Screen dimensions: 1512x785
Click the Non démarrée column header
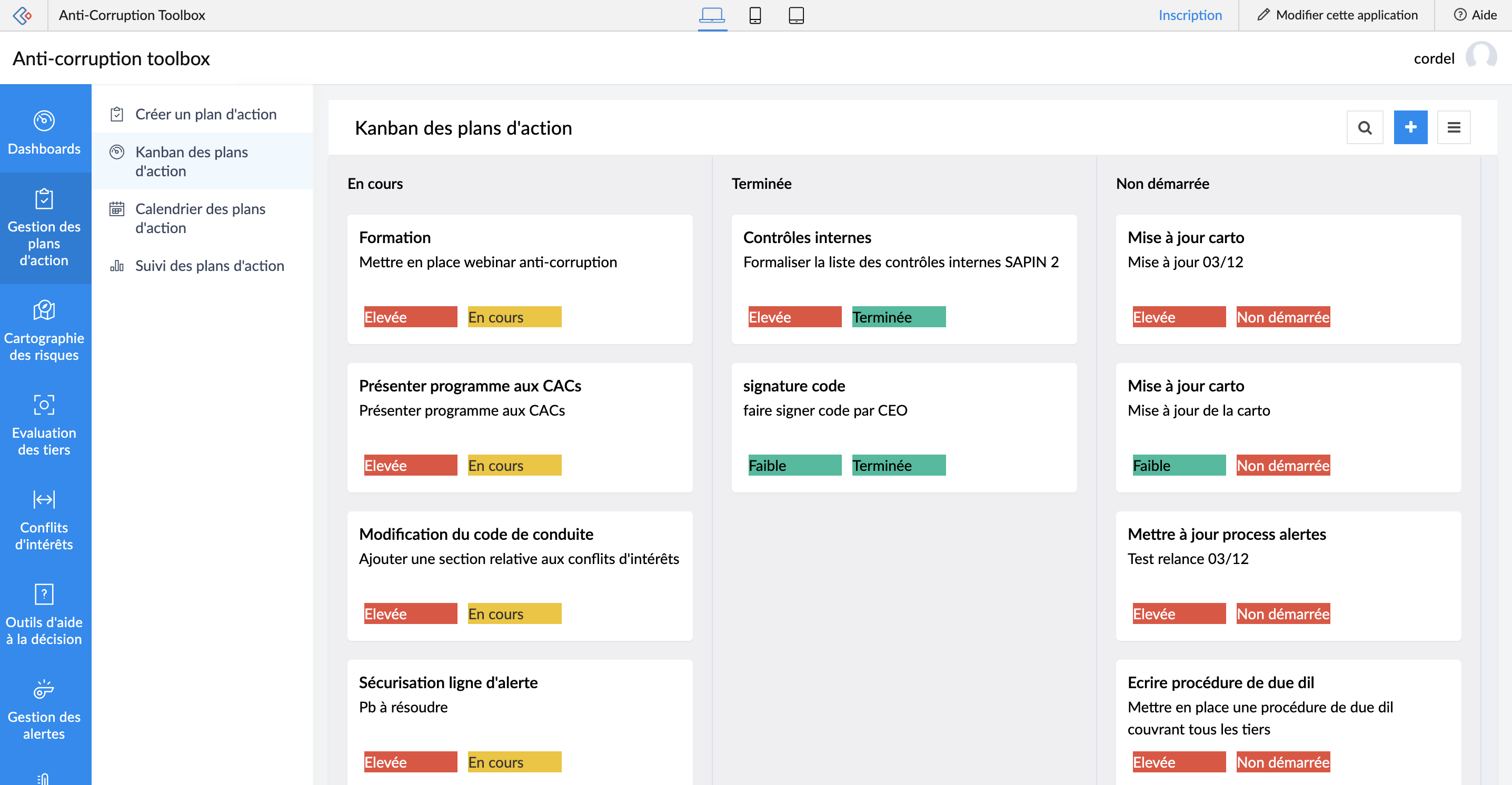[x=1162, y=184]
